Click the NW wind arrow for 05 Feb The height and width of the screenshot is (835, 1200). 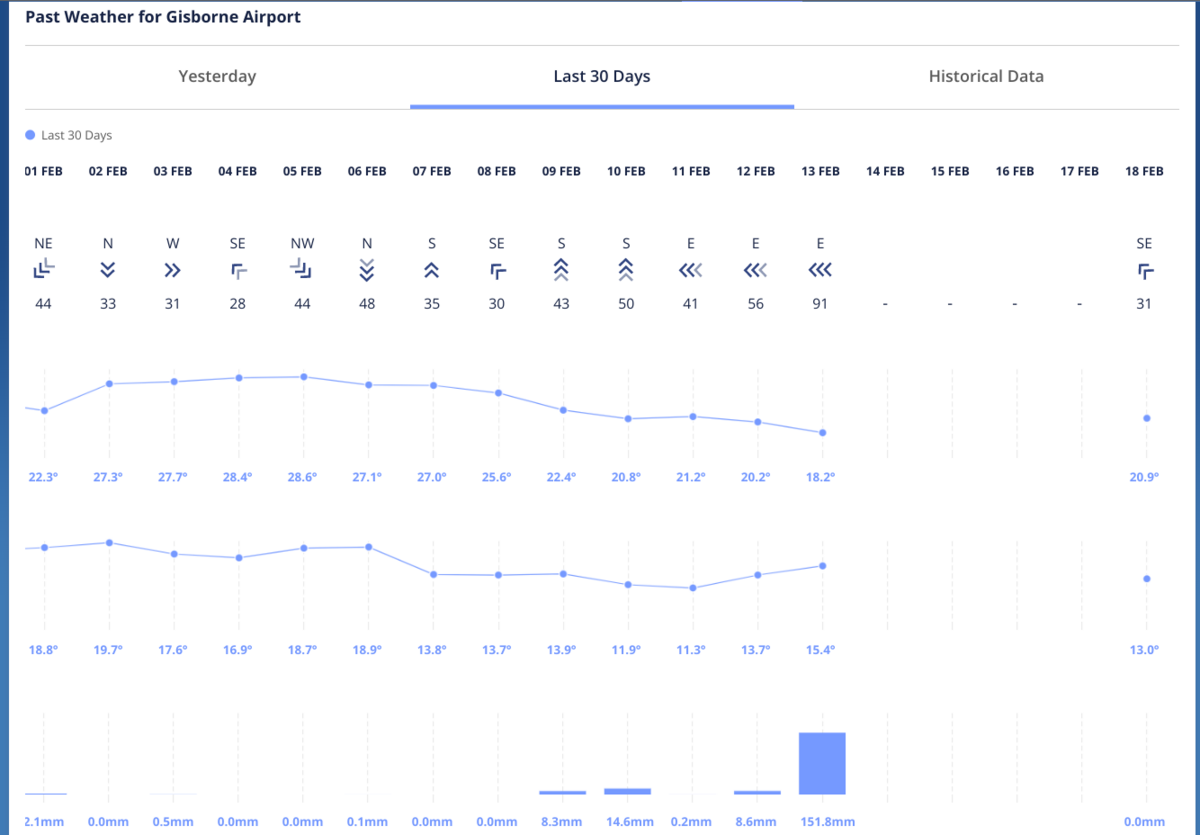click(x=302, y=269)
